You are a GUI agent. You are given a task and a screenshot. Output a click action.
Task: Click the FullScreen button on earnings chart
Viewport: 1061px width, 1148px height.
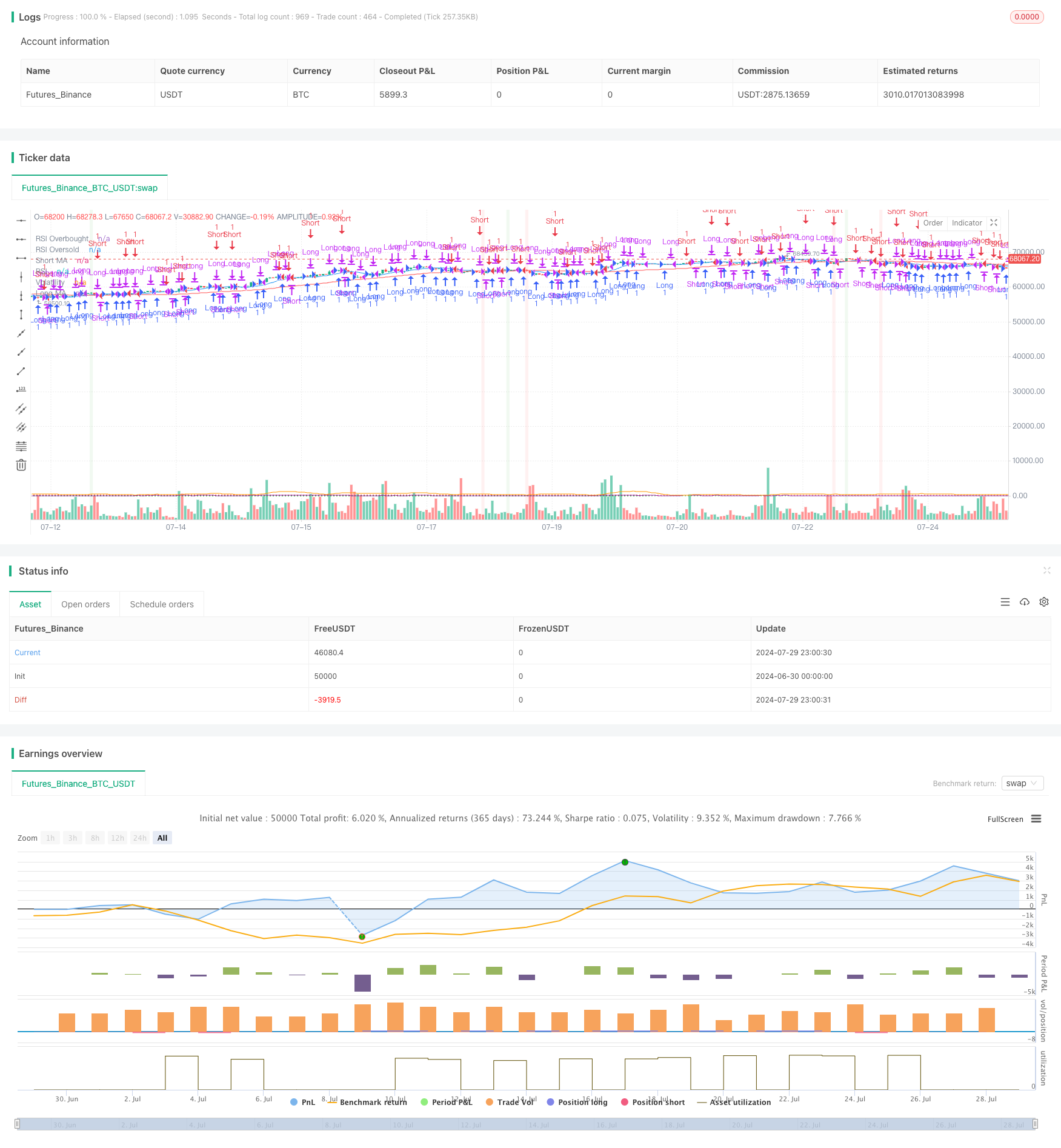pyautogui.click(x=1005, y=819)
